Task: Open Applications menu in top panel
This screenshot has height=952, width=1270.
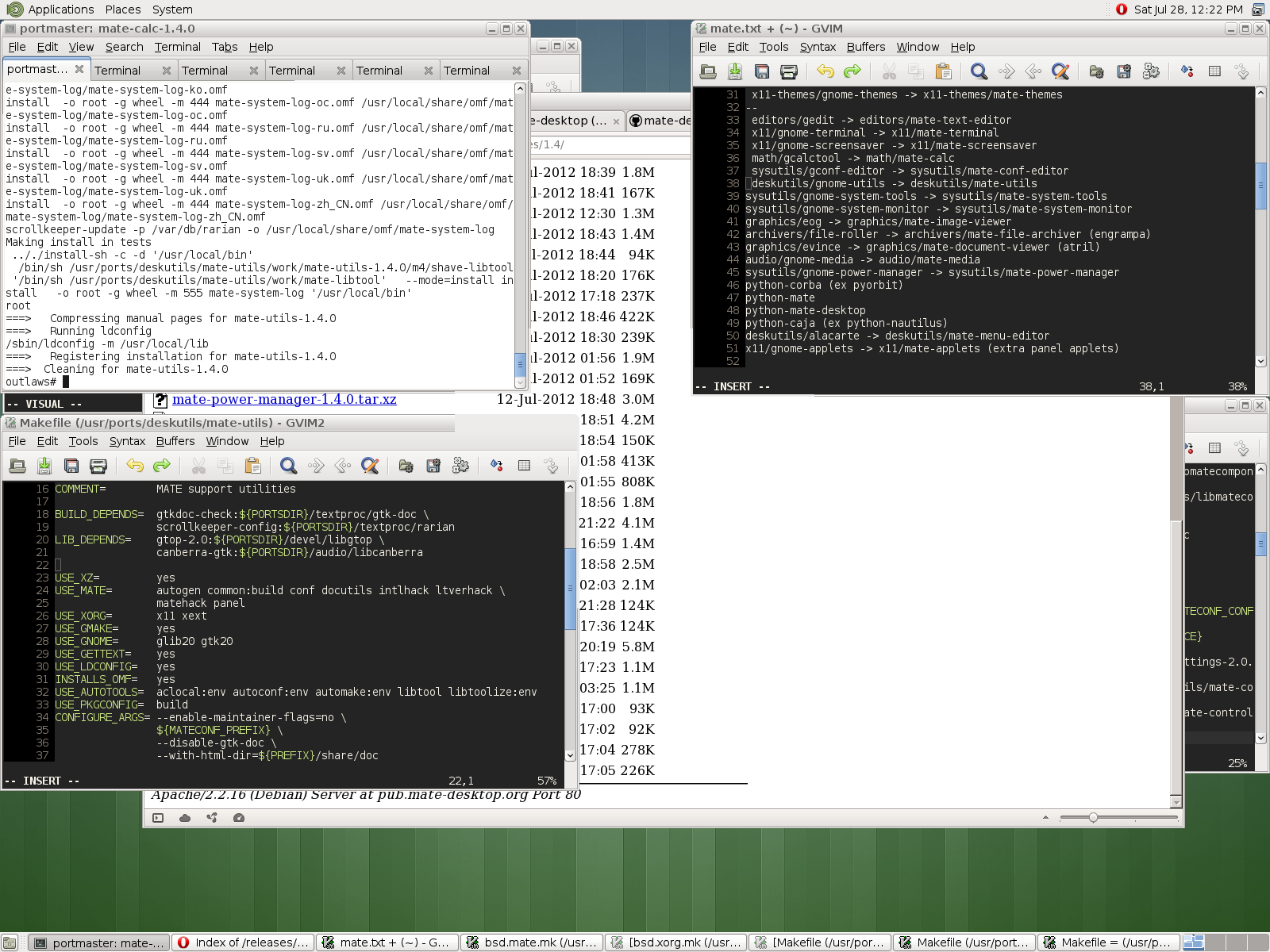Action: point(61,10)
